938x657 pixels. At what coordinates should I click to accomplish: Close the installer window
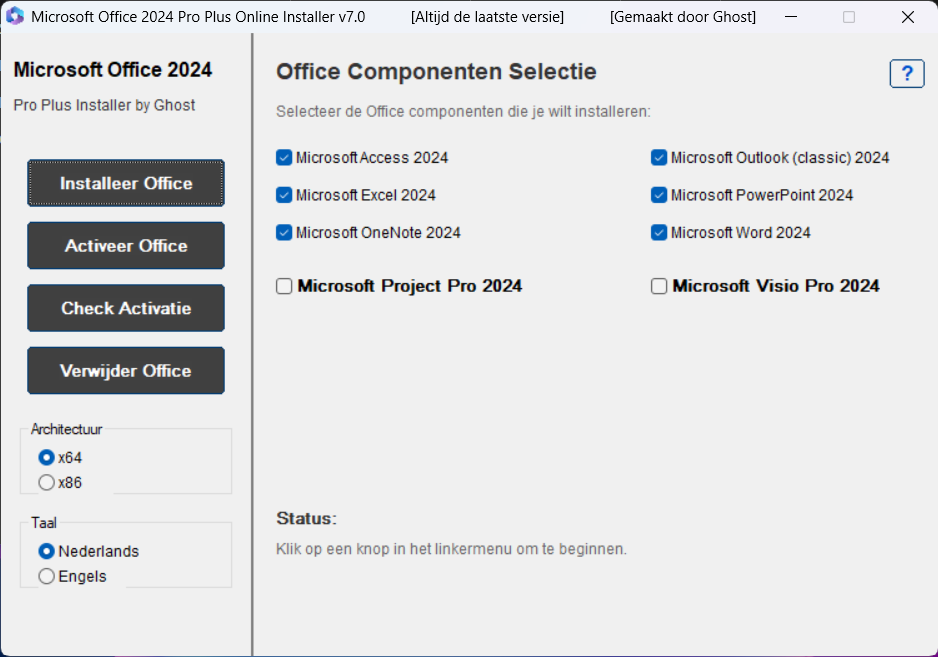point(907,17)
